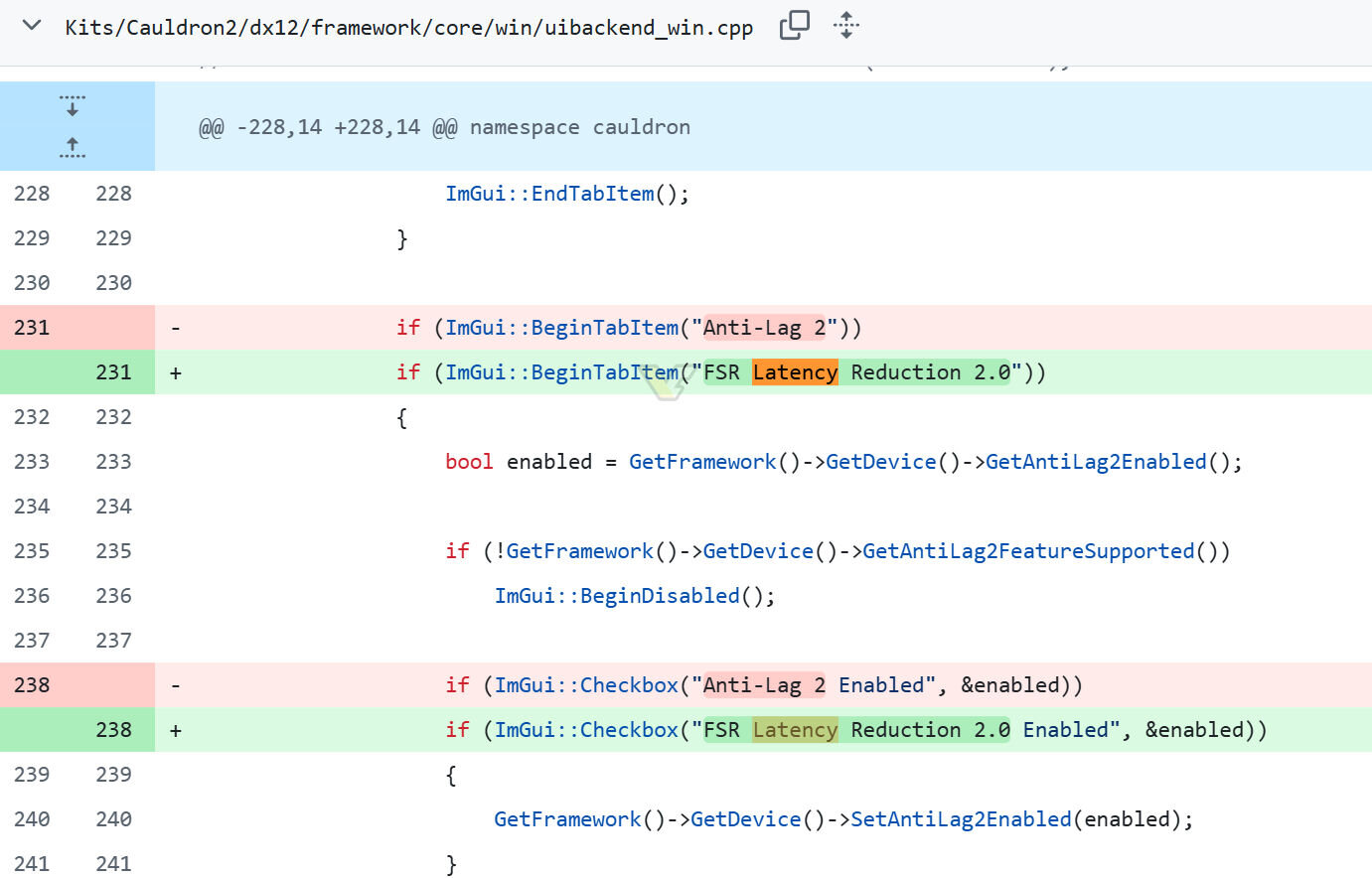Follow the GetAntiLag2Enabled function link
The image size is (1372, 878).
(x=1096, y=461)
